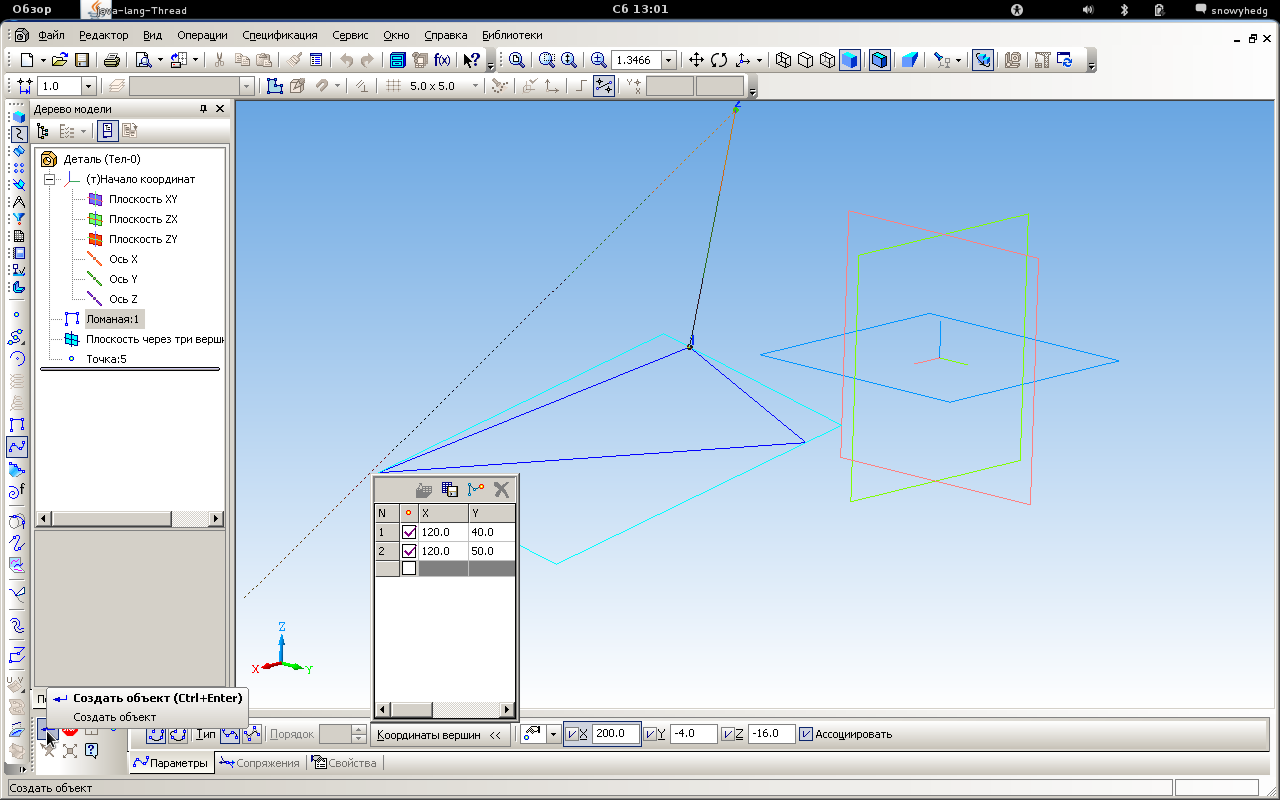The height and width of the screenshot is (800, 1280).
Task: Tick the empty checkbox in third vertex row
Action: 408,568
